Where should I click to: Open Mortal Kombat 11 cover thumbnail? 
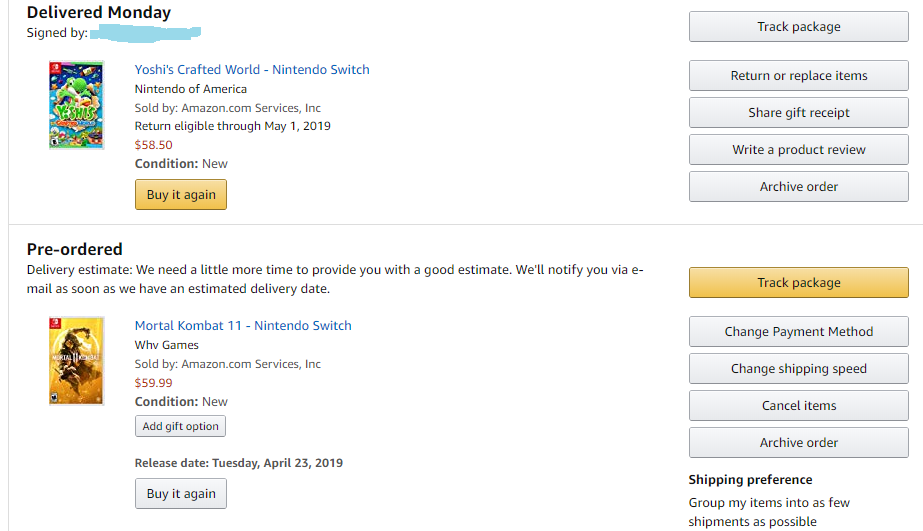click(77, 361)
